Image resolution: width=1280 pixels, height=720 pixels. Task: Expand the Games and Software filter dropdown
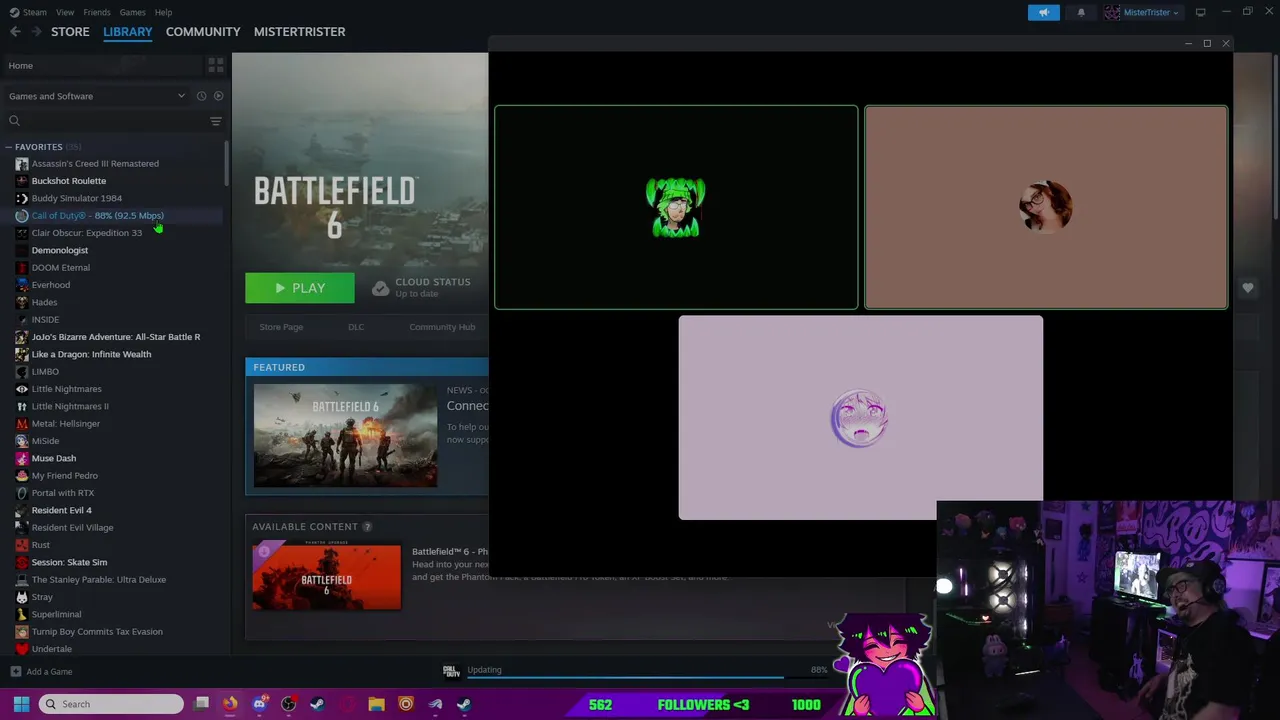point(97,96)
